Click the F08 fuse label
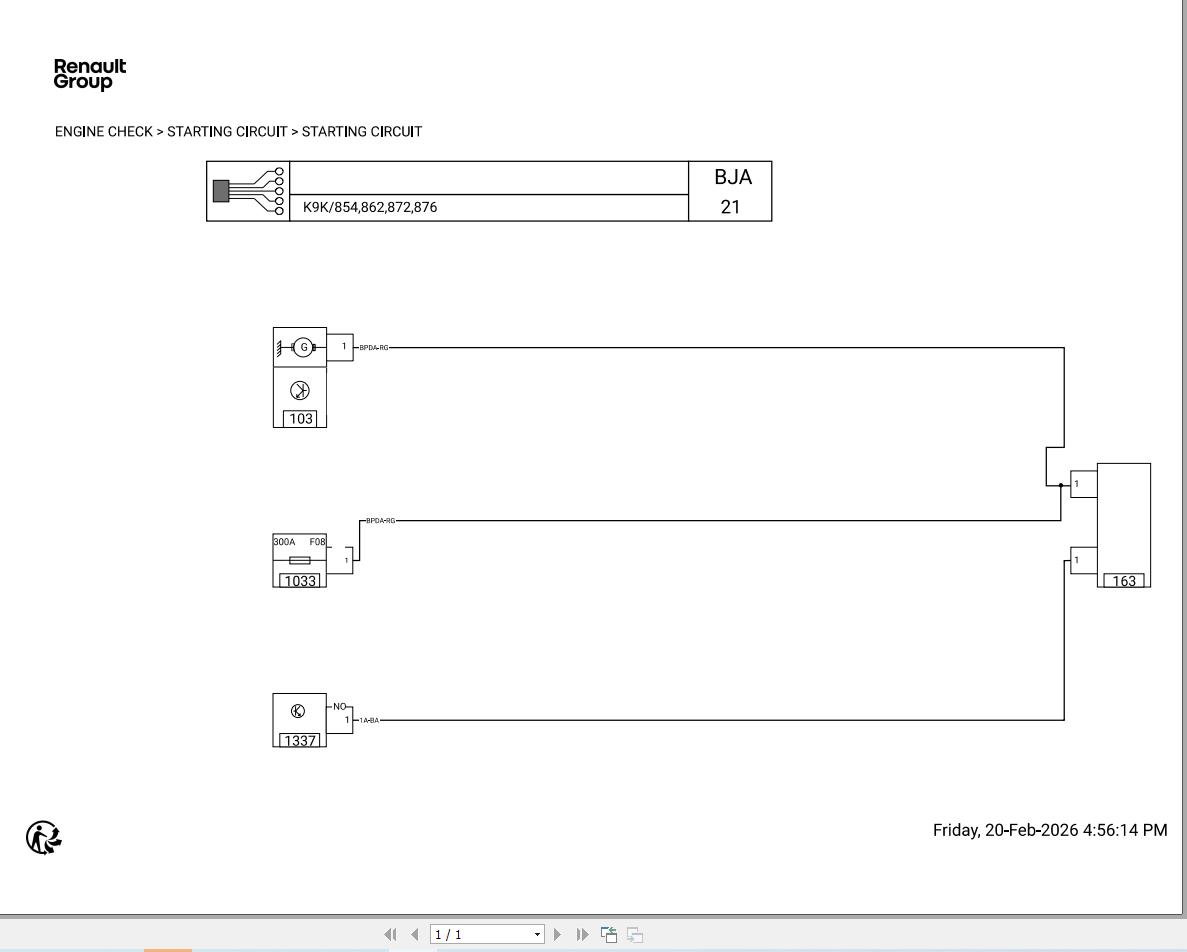The height and width of the screenshot is (952, 1187). pos(317,542)
